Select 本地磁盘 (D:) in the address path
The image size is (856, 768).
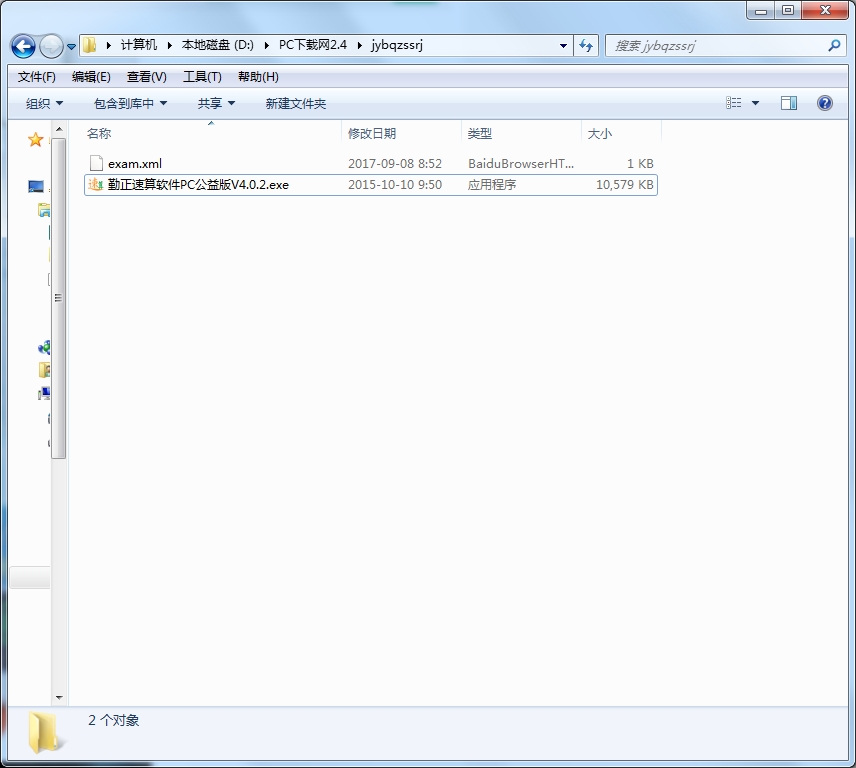[x=217, y=45]
